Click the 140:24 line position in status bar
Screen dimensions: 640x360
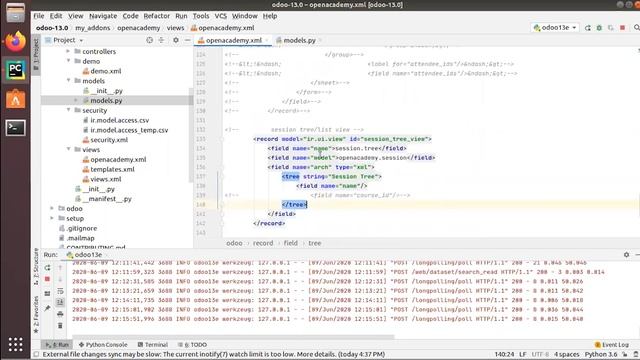point(504,354)
